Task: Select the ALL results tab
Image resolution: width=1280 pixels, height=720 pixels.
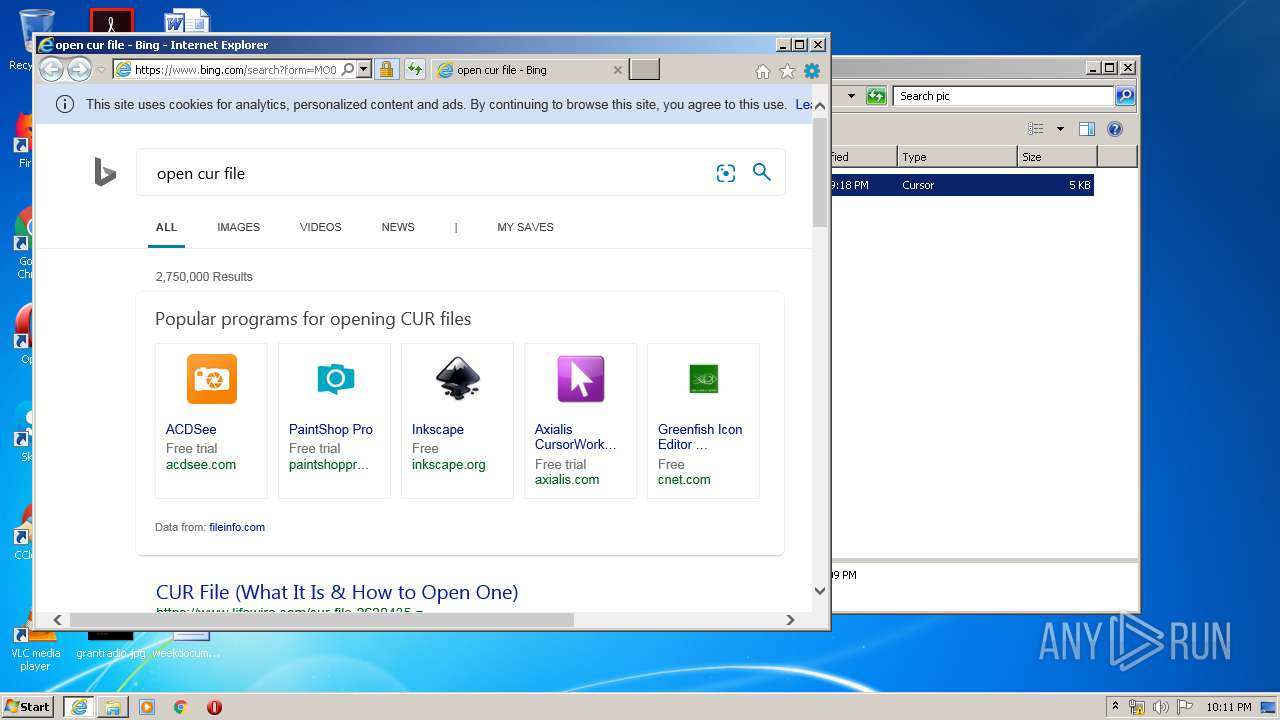Action: click(x=166, y=227)
